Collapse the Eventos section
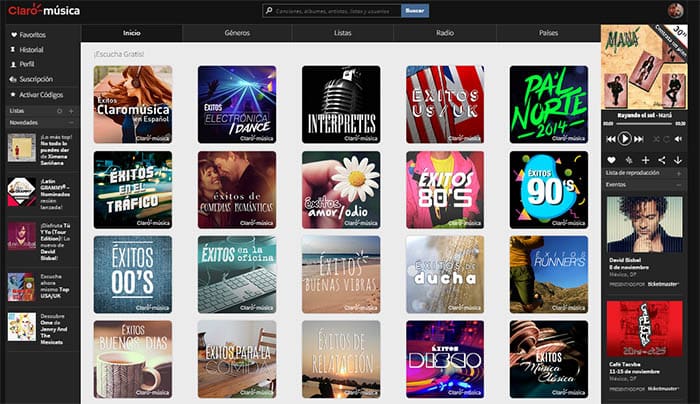Image resolution: width=700 pixels, height=404 pixels. pos(679,184)
